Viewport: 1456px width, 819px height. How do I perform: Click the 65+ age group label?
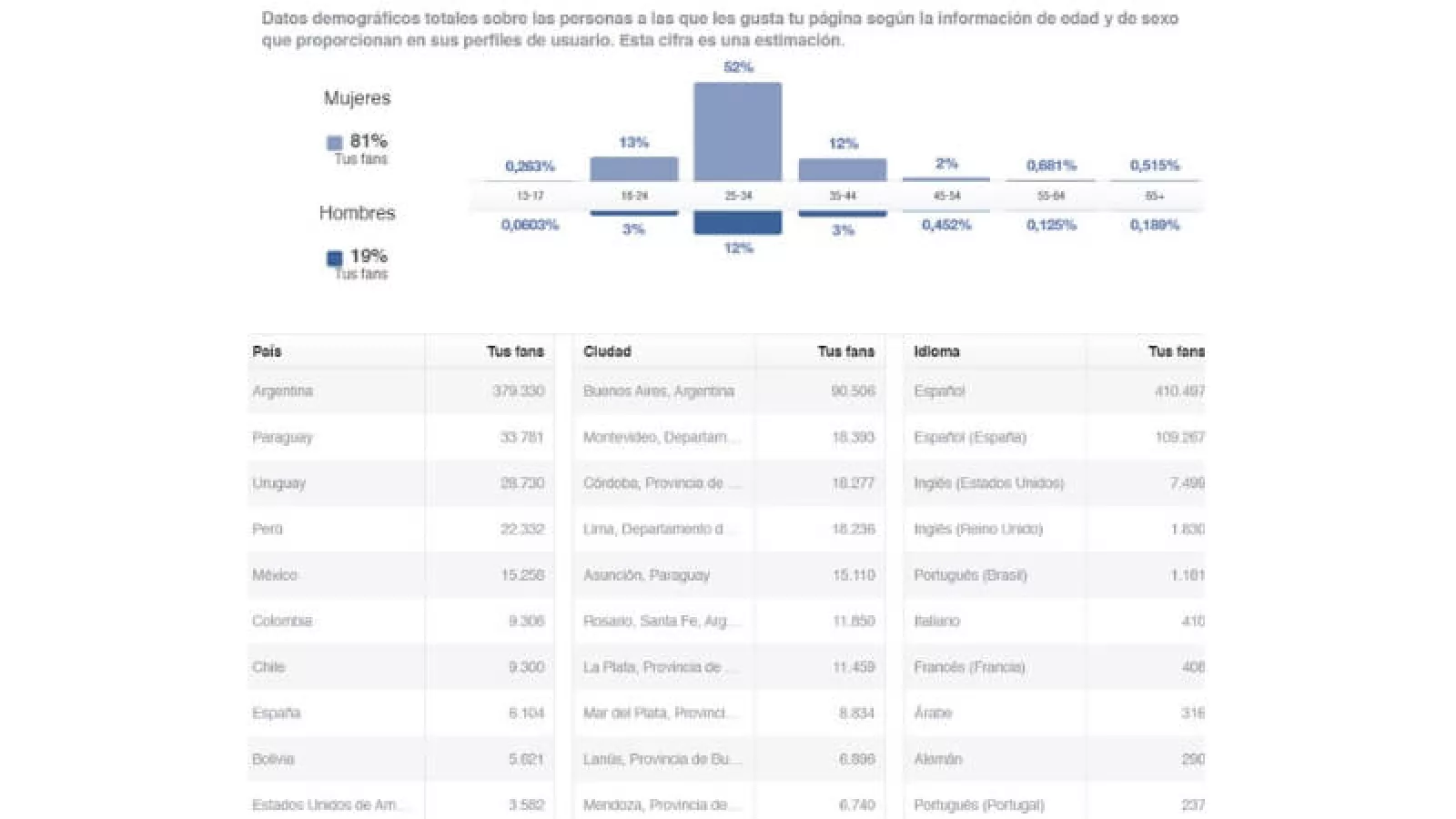coord(1154,196)
